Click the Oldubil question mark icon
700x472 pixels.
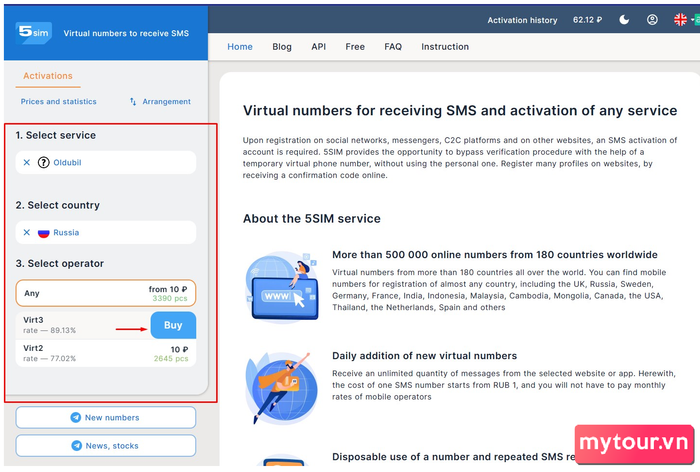point(43,163)
